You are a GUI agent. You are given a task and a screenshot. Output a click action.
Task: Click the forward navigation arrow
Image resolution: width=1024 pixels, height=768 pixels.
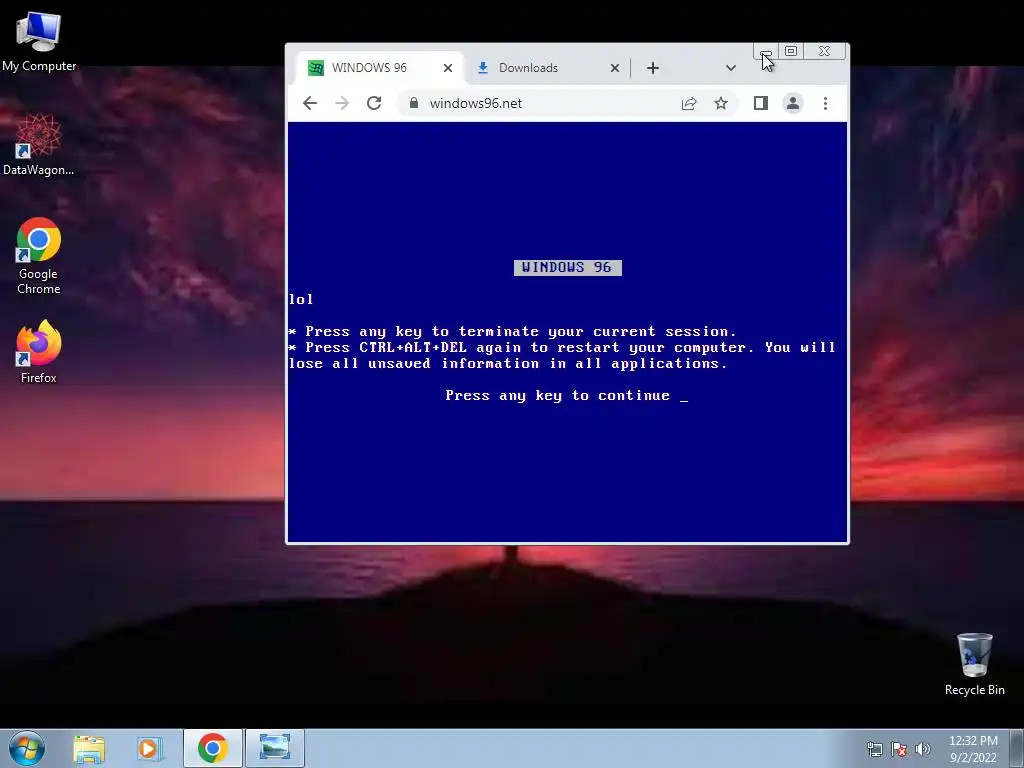(342, 103)
